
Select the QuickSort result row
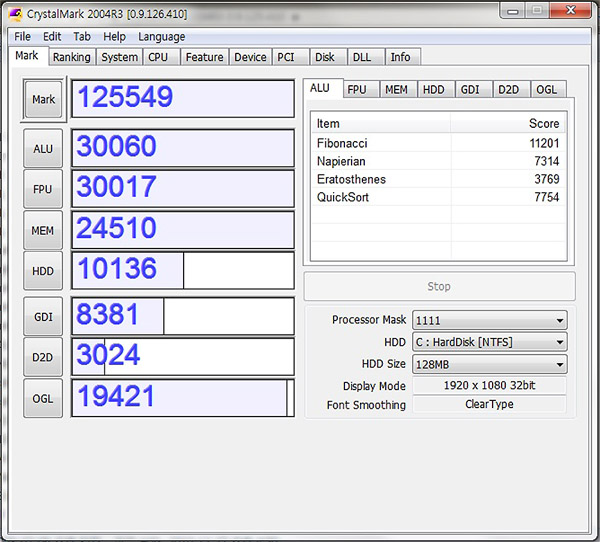click(439, 197)
